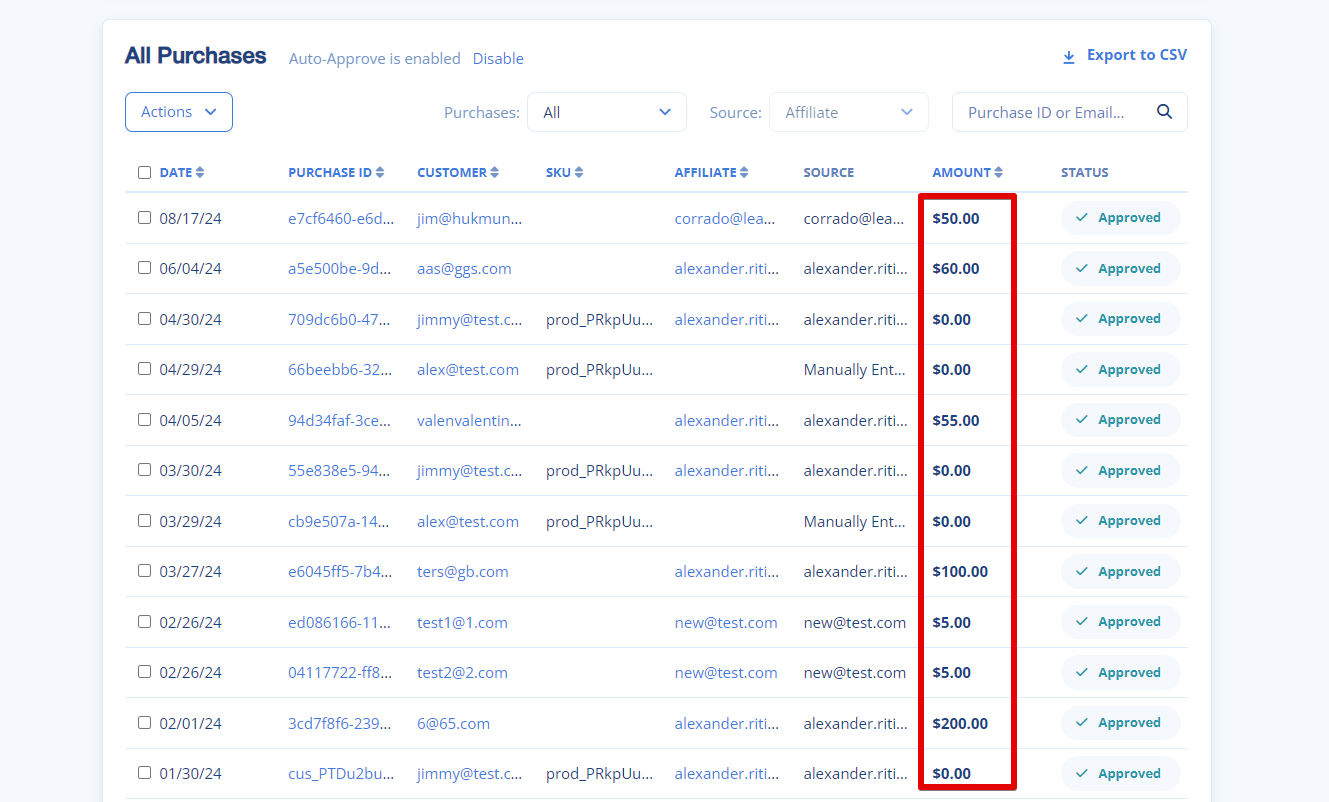This screenshot has width=1329, height=802.
Task: Click Manually Ent... source in 04/29/24 row
Action: click(x=855, y=369)
